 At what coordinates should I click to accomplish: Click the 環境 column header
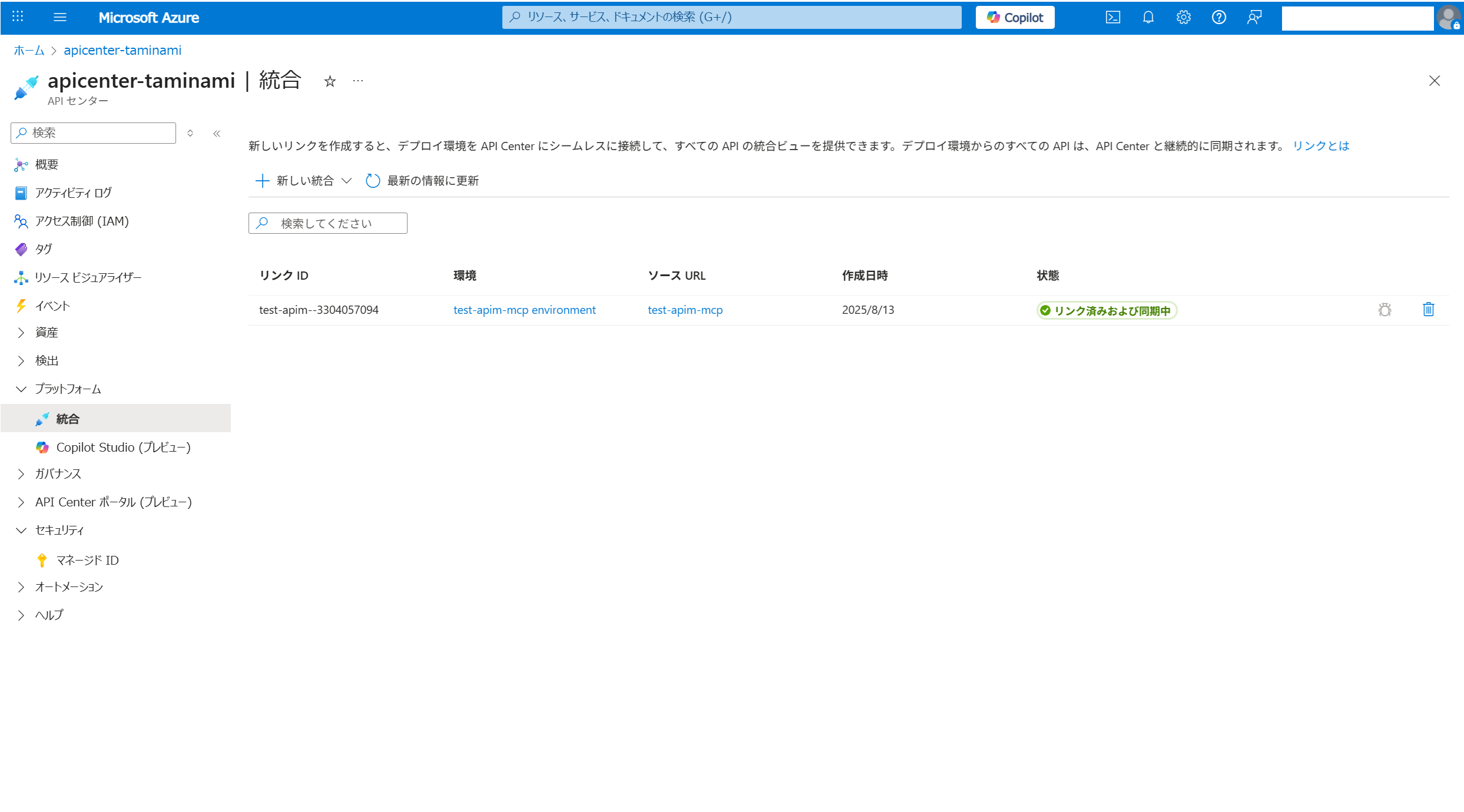pyautogui.click(x=465, y=276)
